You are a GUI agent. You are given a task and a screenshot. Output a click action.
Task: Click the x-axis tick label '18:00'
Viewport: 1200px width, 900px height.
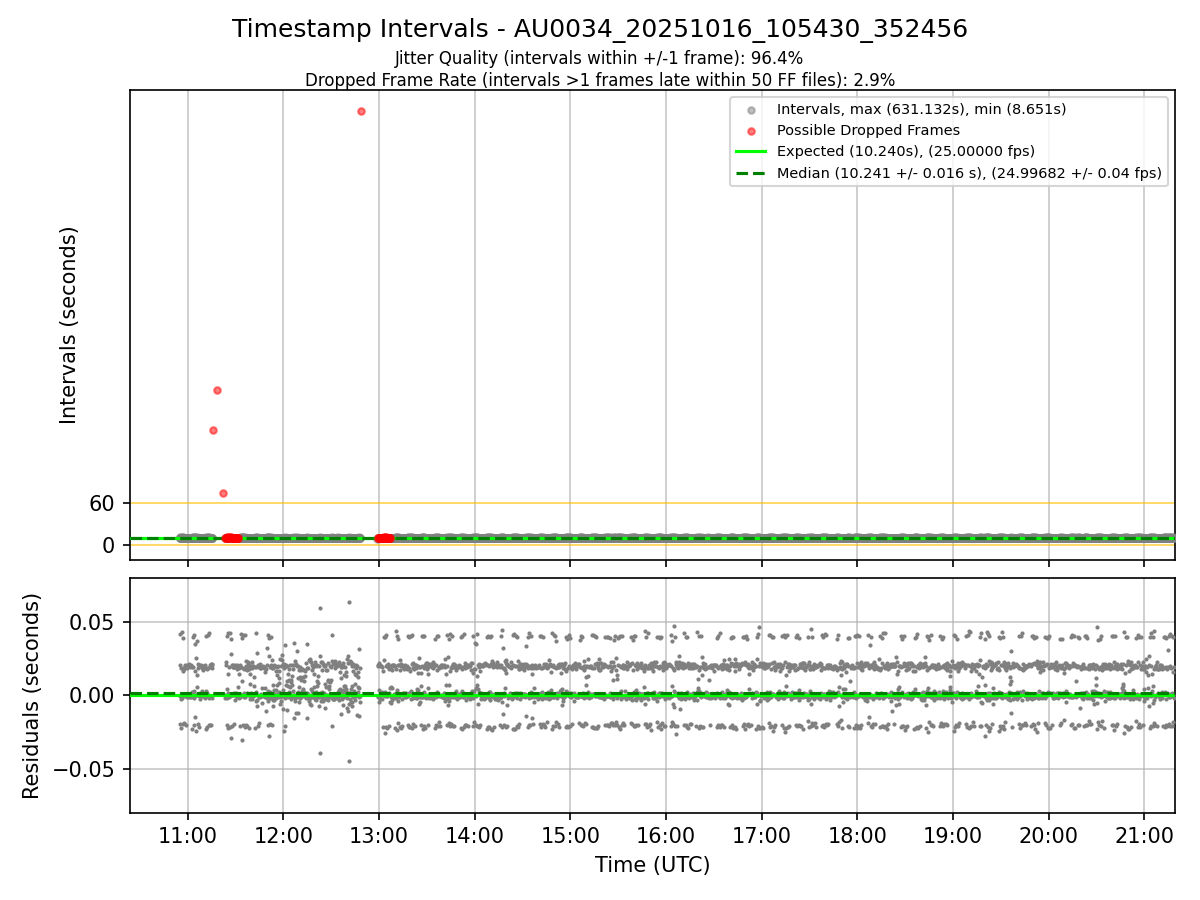point(857,835)
